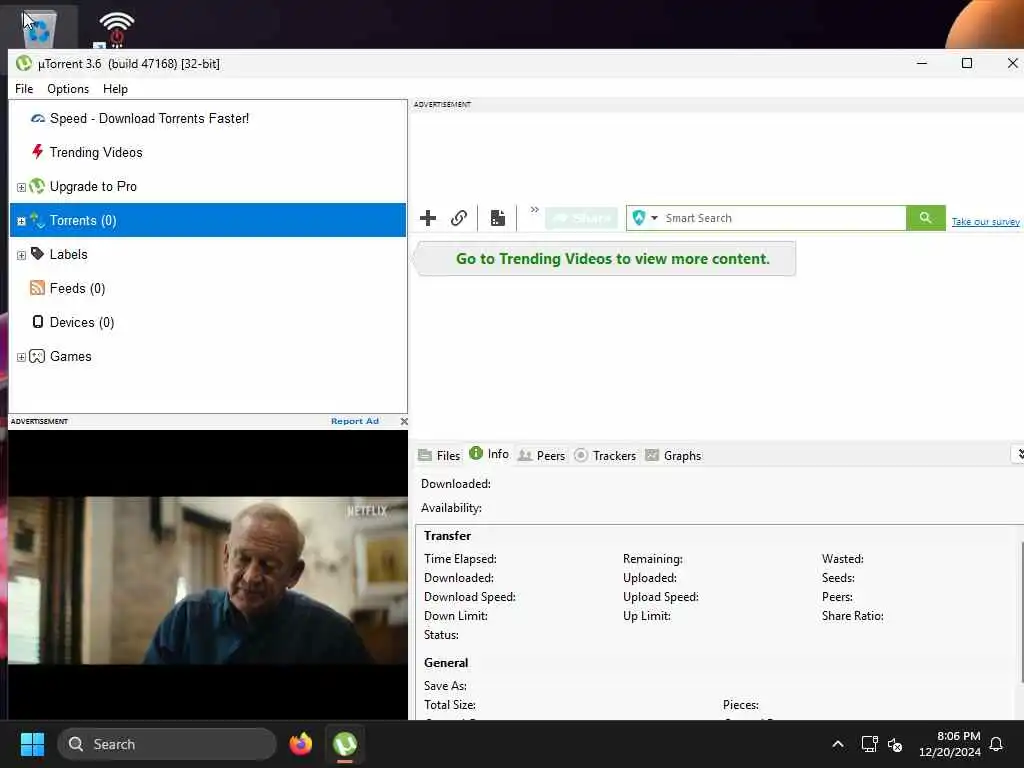Click the uTorrent logo beside Upgrade to Pro
This screenshot has height=768, width=1024.
pos(37,186)
